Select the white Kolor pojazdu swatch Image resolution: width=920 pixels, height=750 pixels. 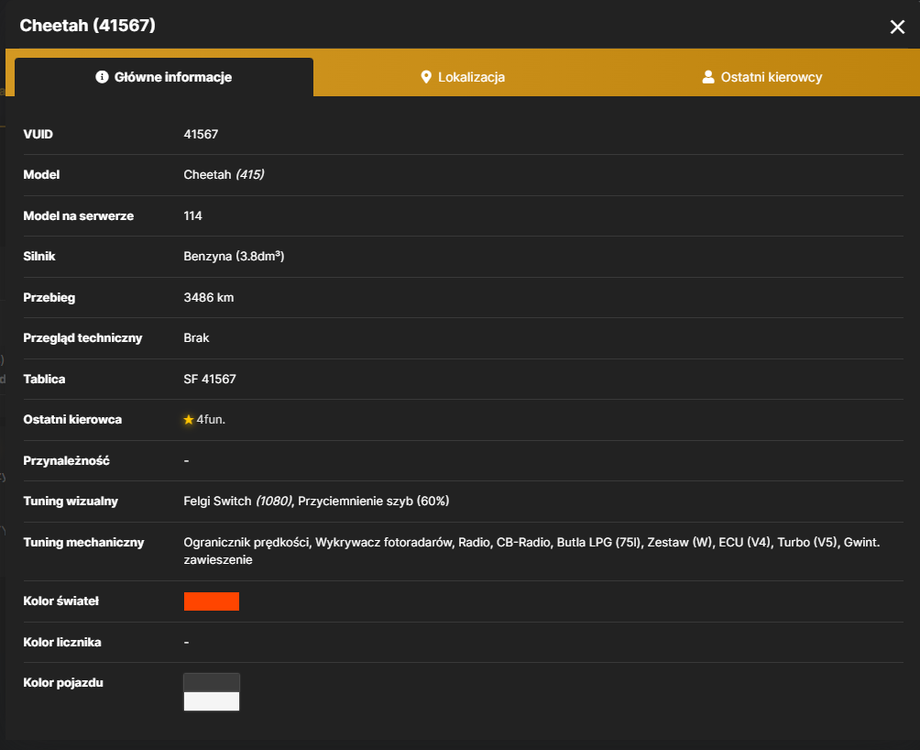click(x=211, y=701)
